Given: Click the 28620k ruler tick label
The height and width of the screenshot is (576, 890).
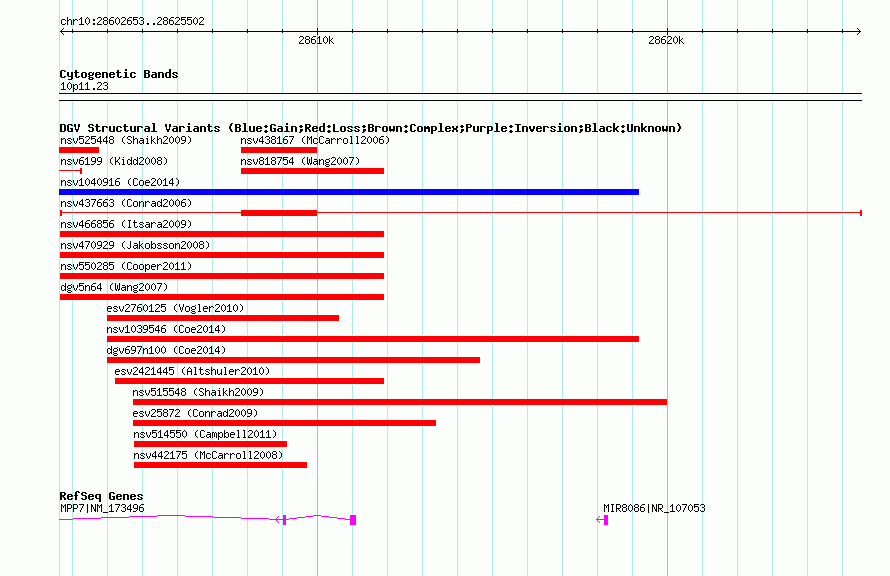Looking at the screenshot, I should pyautogui.click(x=666, y=40).
